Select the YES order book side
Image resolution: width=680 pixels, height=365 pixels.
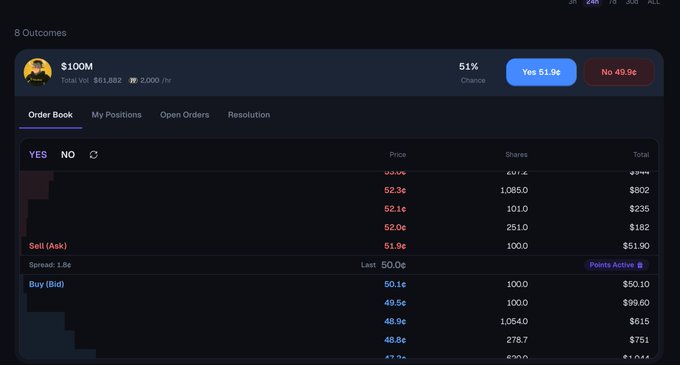coord(38,155)
